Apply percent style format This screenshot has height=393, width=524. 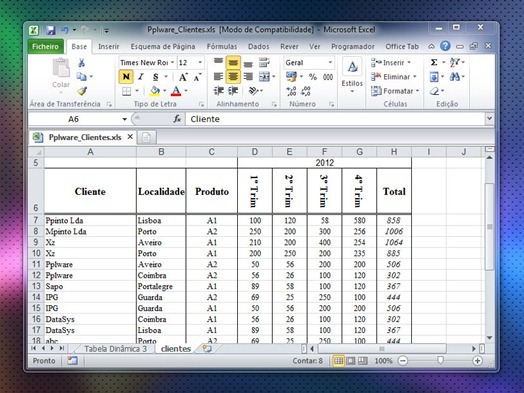click(313, 77)
